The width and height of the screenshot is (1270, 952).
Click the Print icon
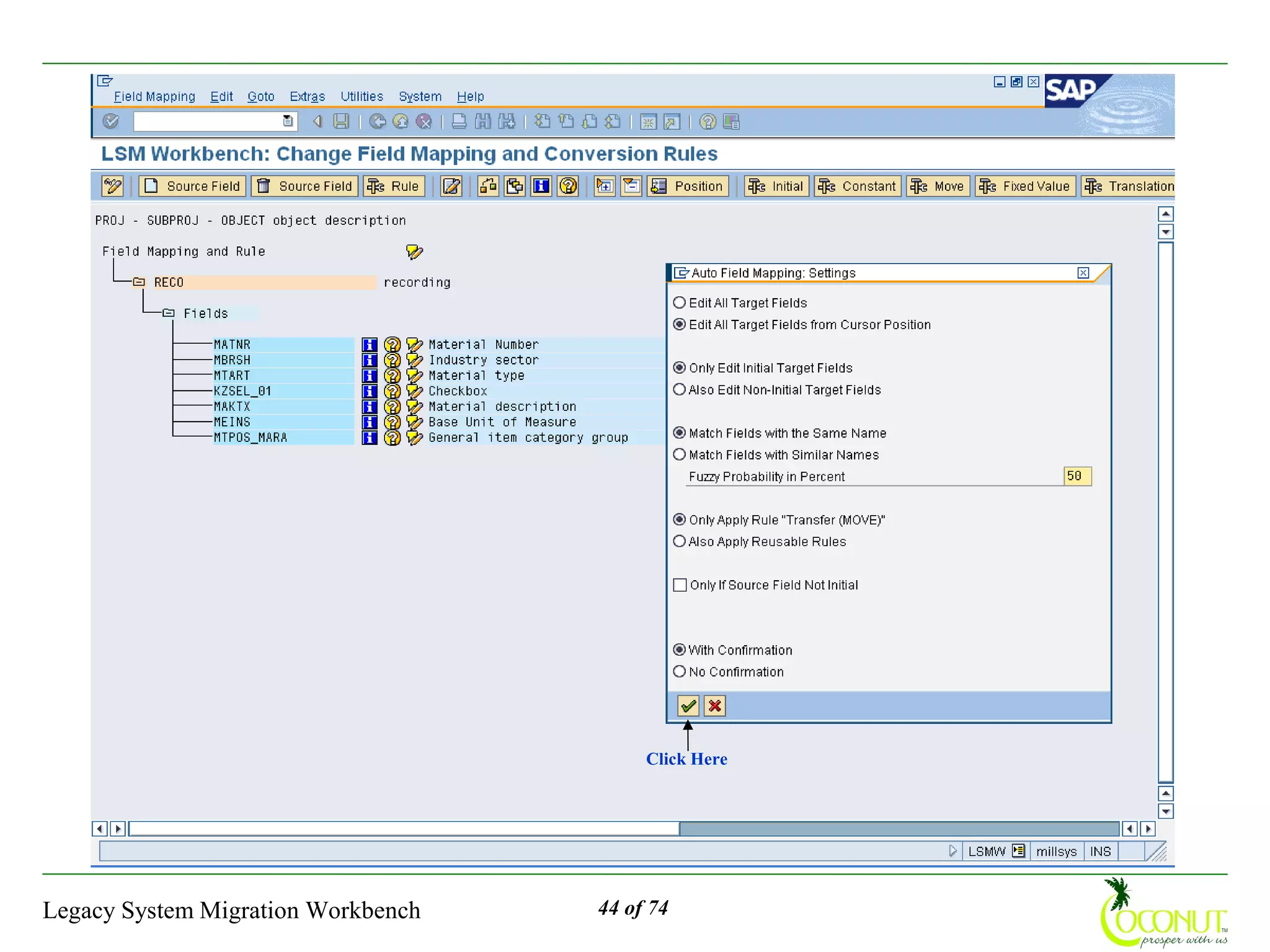[459, 121]
